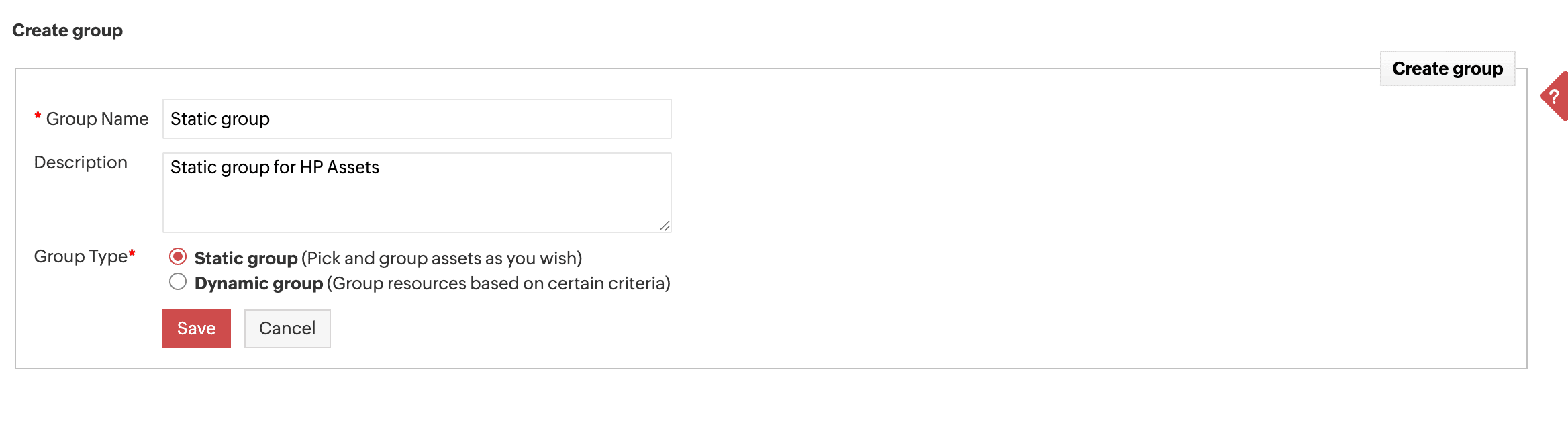Viewport: 1568px width, 435px height.
Task: Click the bold Static group label text
Action: pos(246,258)
